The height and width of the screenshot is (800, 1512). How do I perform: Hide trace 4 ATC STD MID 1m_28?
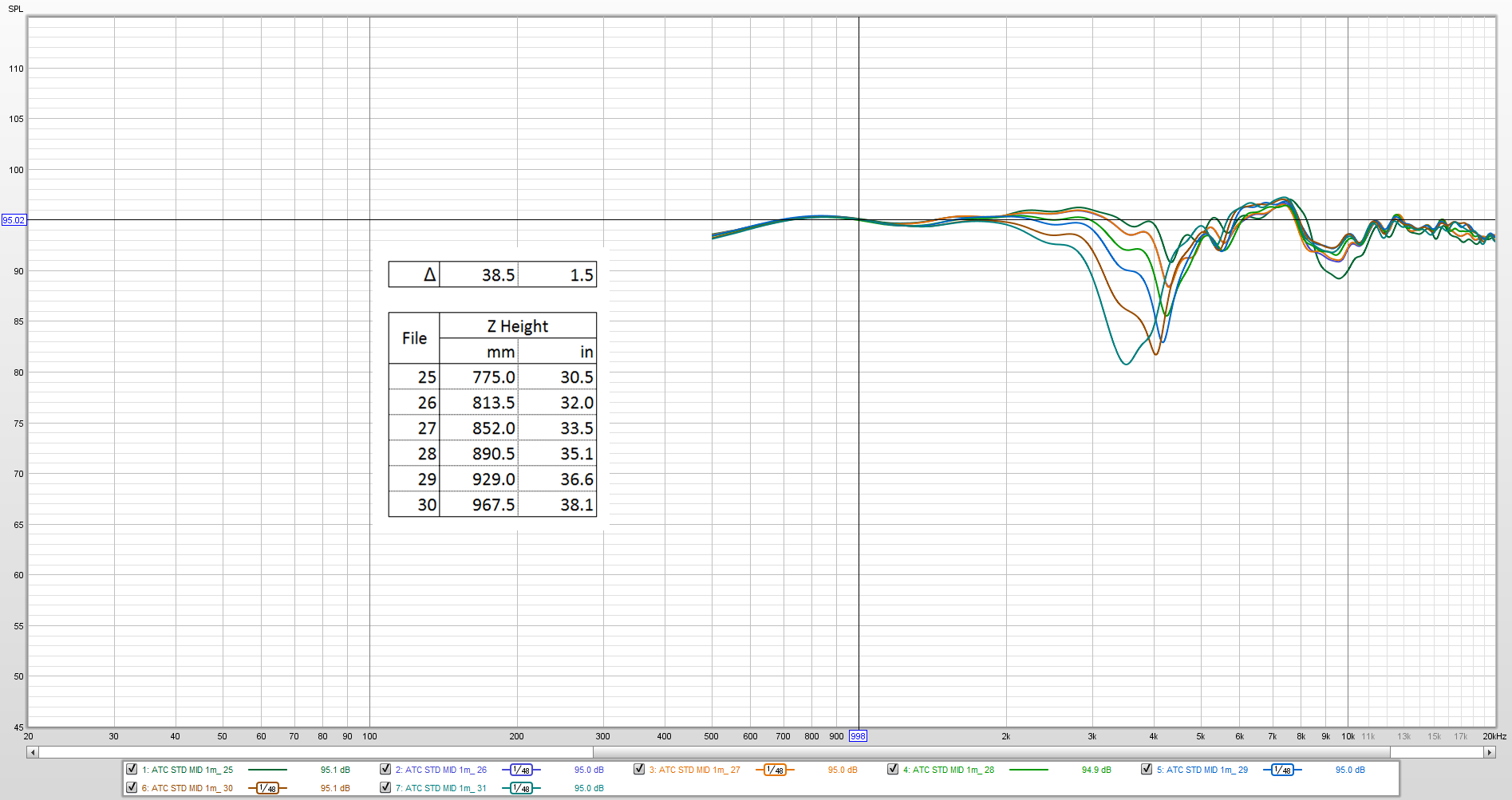[x=893, y=769]
